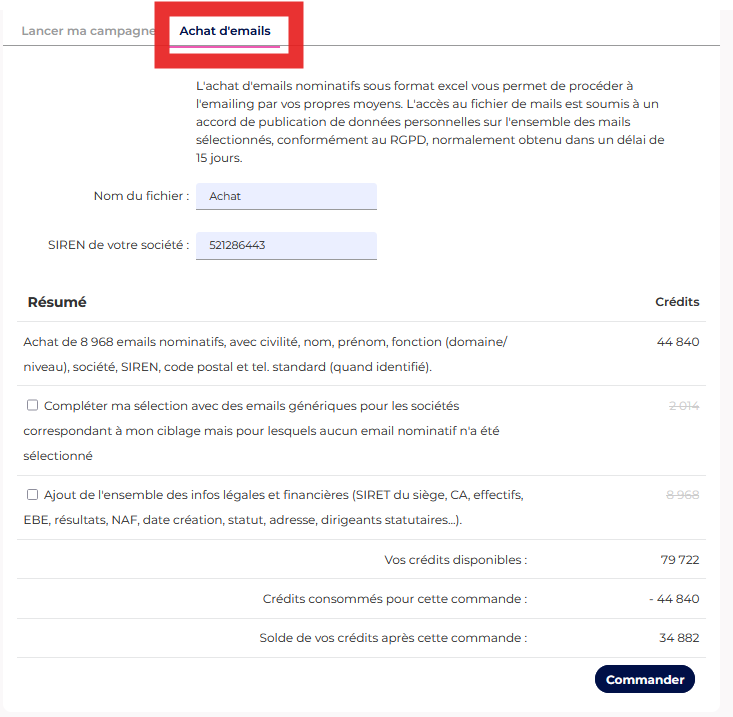Click the consumed credits value - 44 840
The height and width of the screenshot is (717, 733).
click(x=674, y=599)
